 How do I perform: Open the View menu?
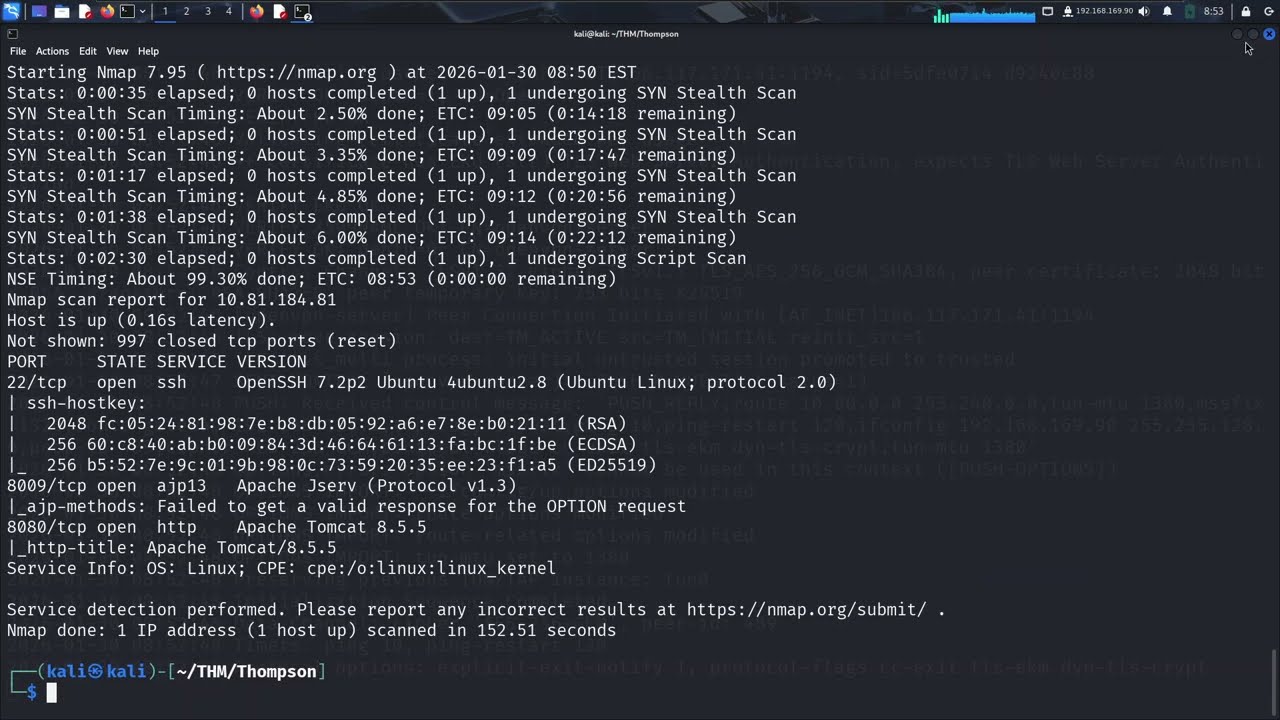click(x=117, y=51)
